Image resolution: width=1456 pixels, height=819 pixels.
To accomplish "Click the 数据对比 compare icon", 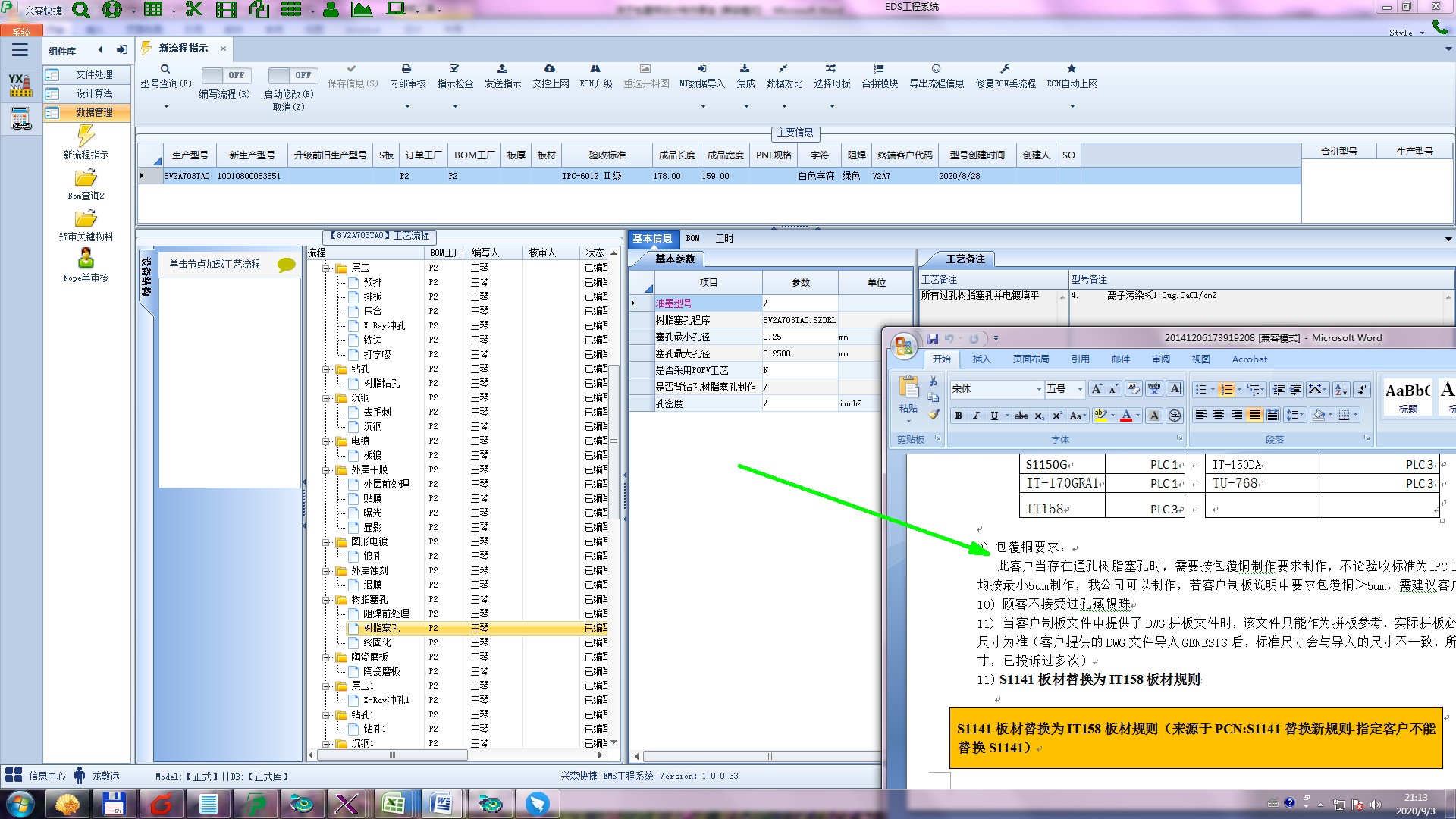I will click(x=783, y=69).
